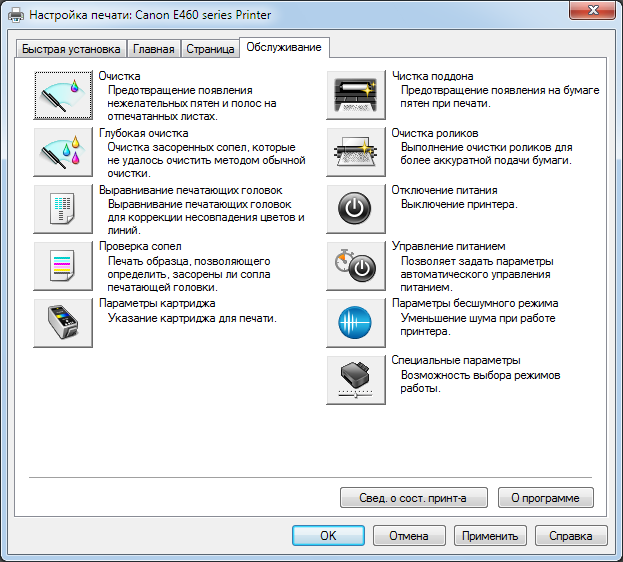The height and width of the screenshot is (562, 623).
Task: Click the Проверка сопел heading text
Action: click(x=140, y=246)
